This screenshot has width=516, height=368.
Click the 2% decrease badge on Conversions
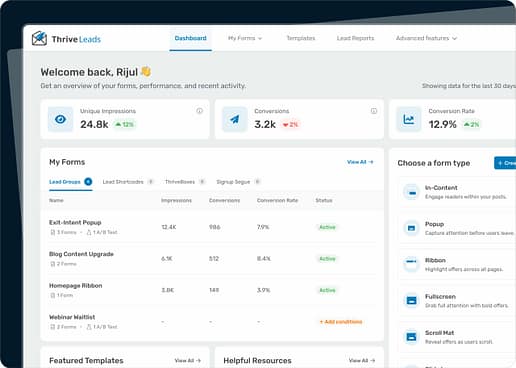pos(290,125)
